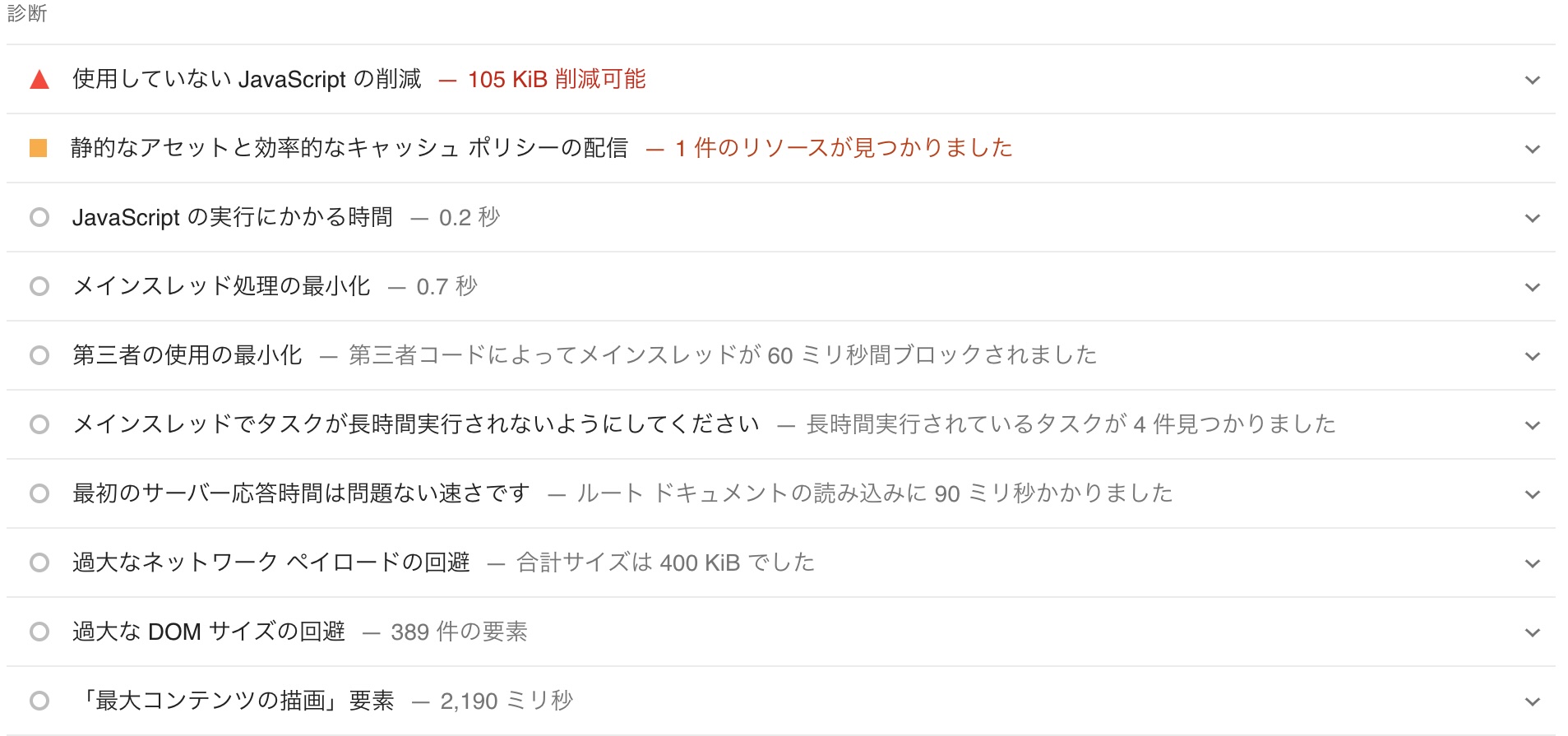Click gray circle icon beside メインスレッド処理の最小化

(39, 286)
